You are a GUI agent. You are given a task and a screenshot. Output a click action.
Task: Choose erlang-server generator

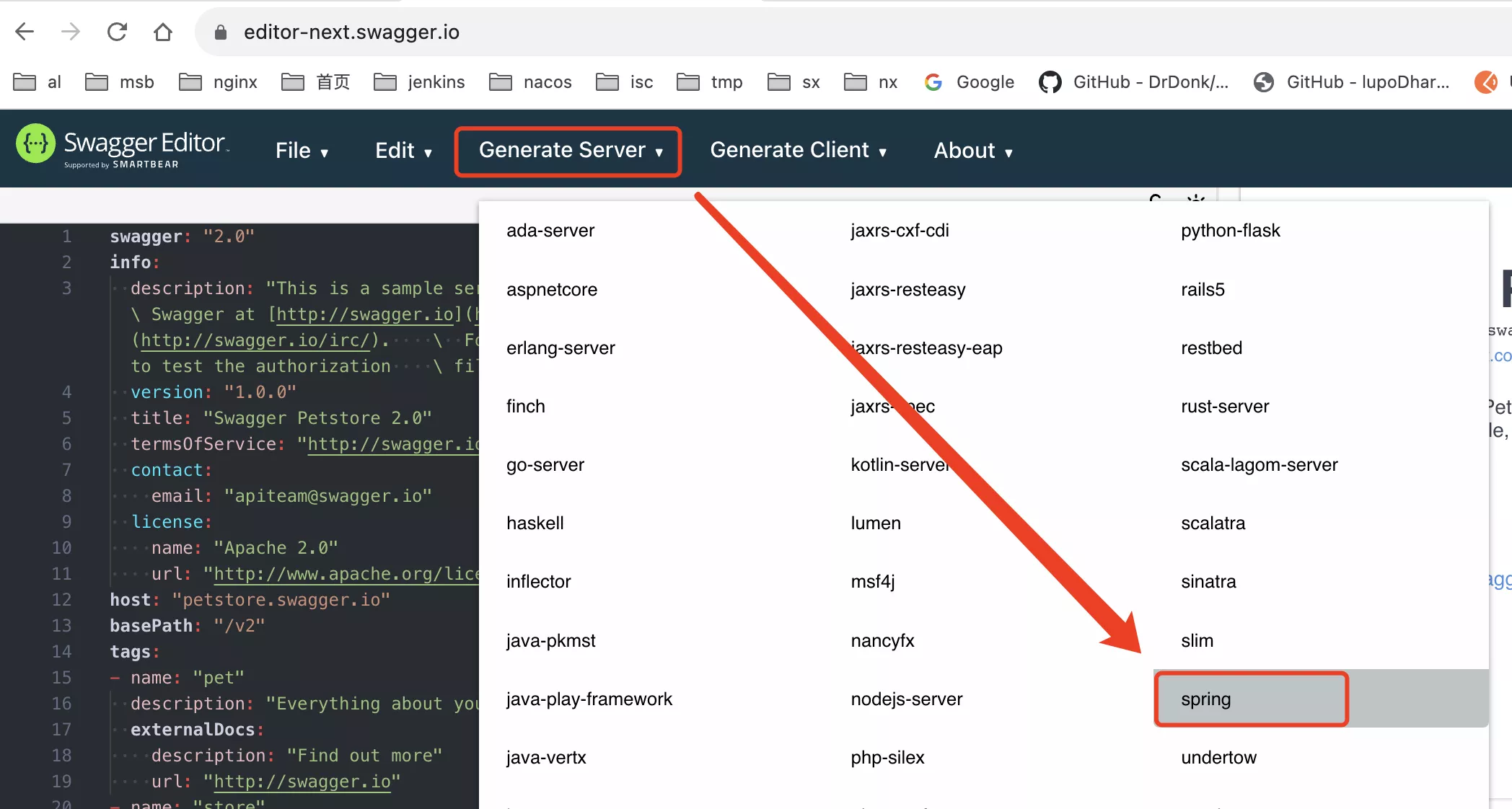[561, 348]
